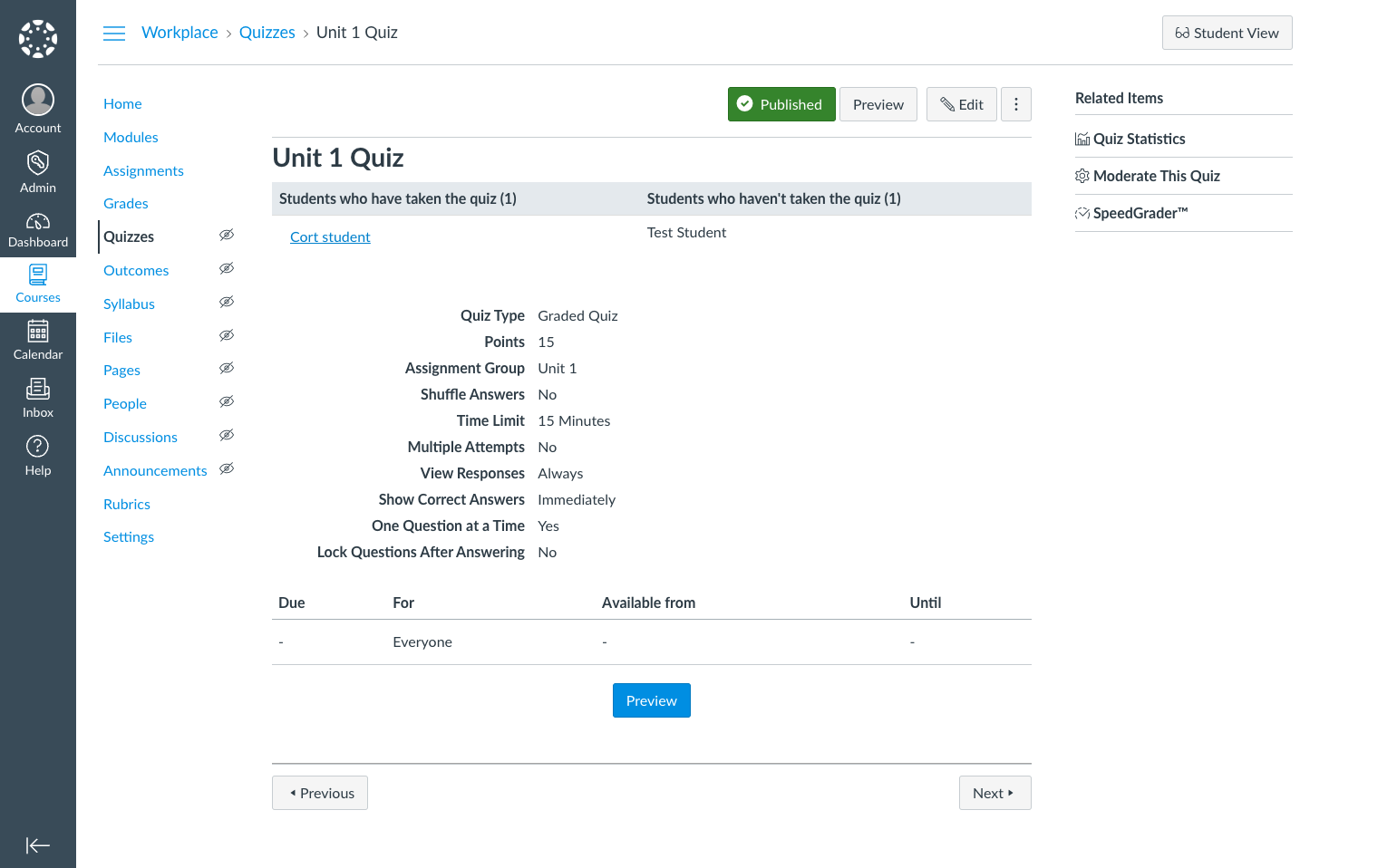The height and width of the screenshot is (868, 1397).
Task: Open People in course navigation
Action: (125, 404)
